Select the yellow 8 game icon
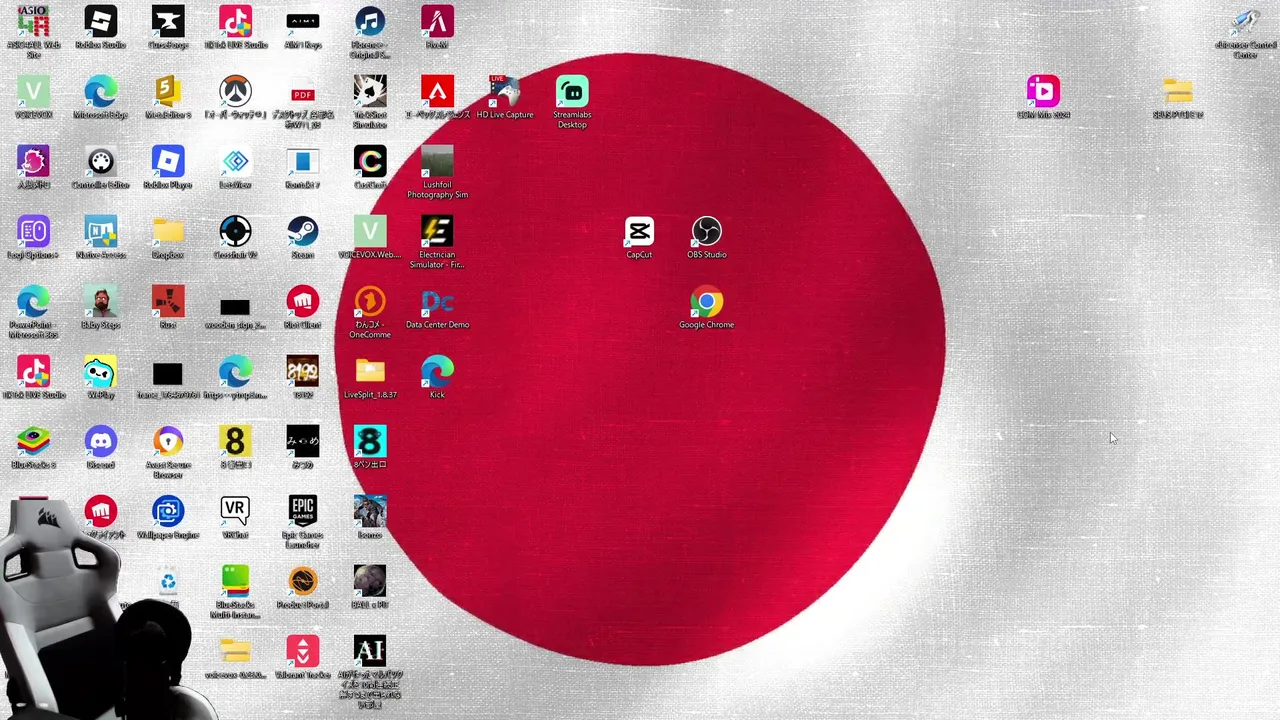 (235, 442)
